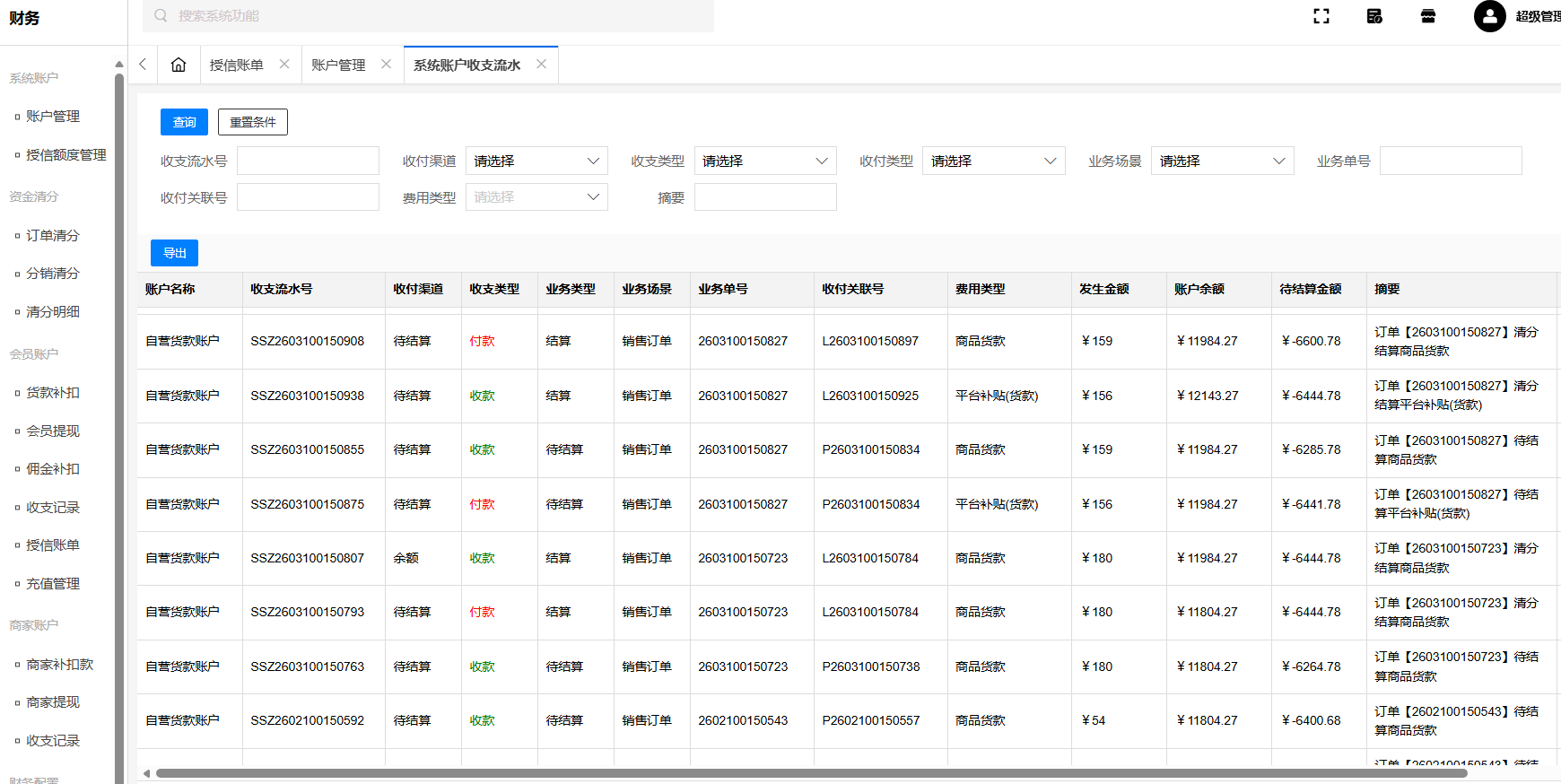1561x784 pixels.
Task: Open 佣金补扣 in the sidebar
Action: (x=53, y=469)
